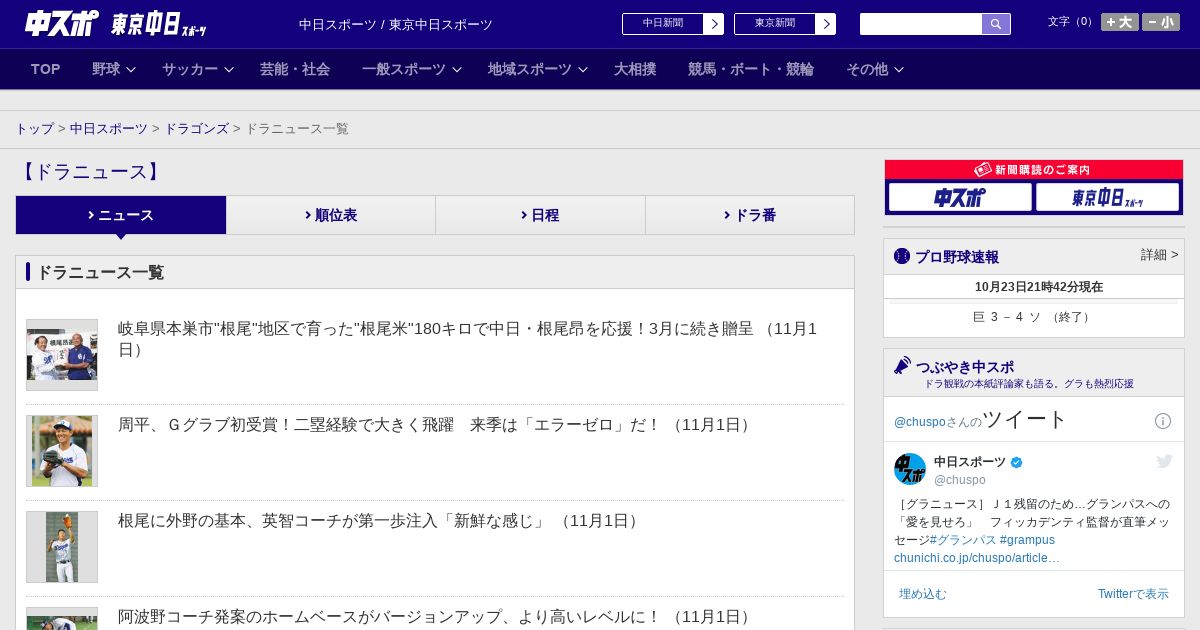1200x630 pixels.
Task: Decrease text size with 小 button
Action: 1161,22
